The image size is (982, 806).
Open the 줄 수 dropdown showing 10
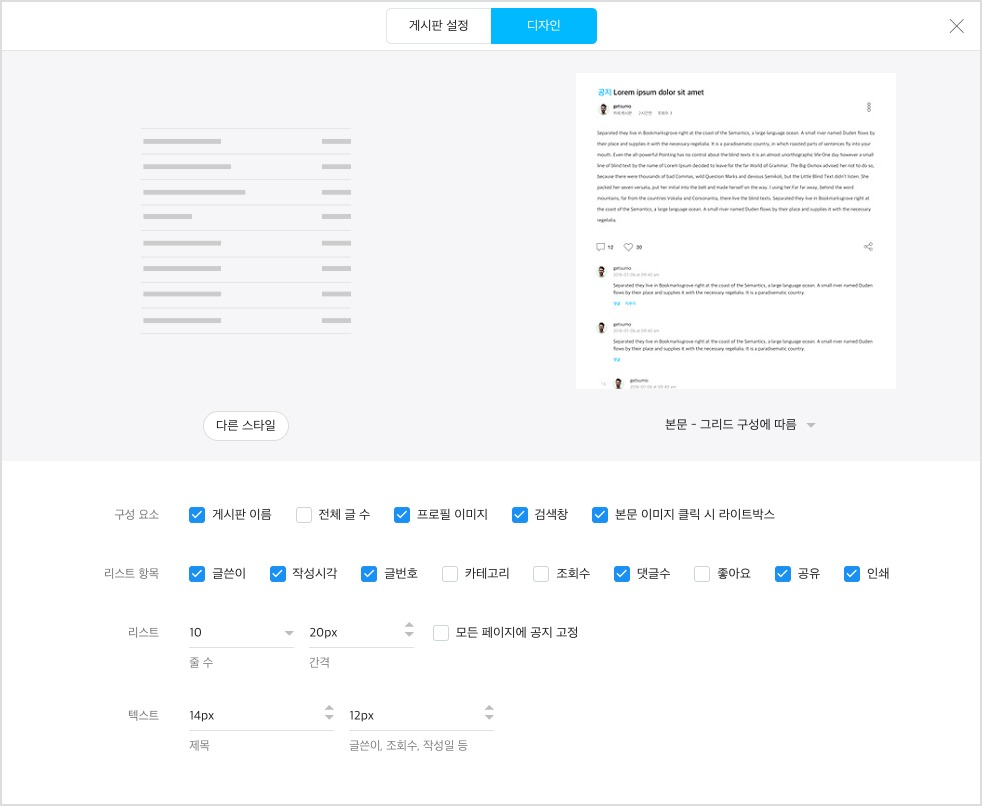click(x=241, y=633)
